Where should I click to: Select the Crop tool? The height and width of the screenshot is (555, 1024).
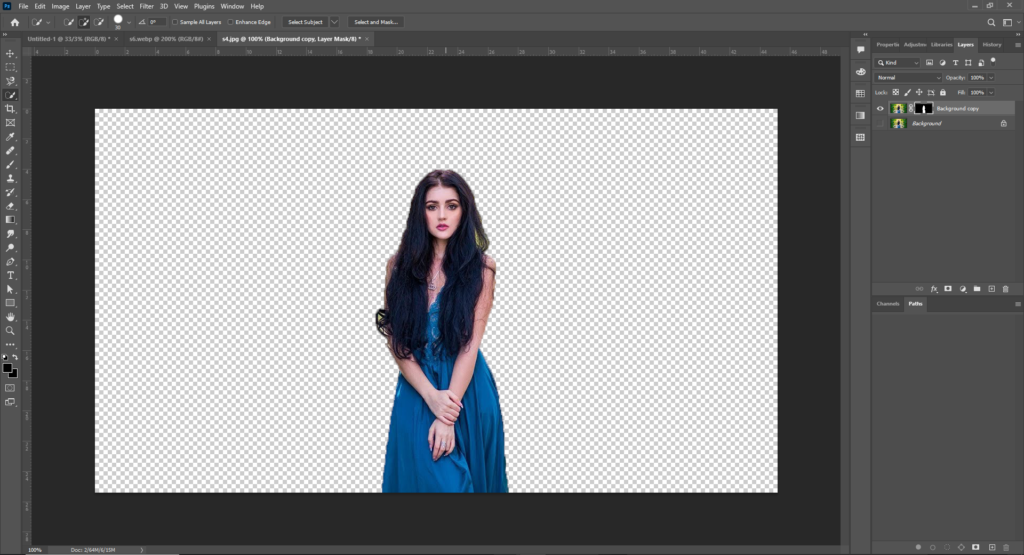click(x=11, y=109)
